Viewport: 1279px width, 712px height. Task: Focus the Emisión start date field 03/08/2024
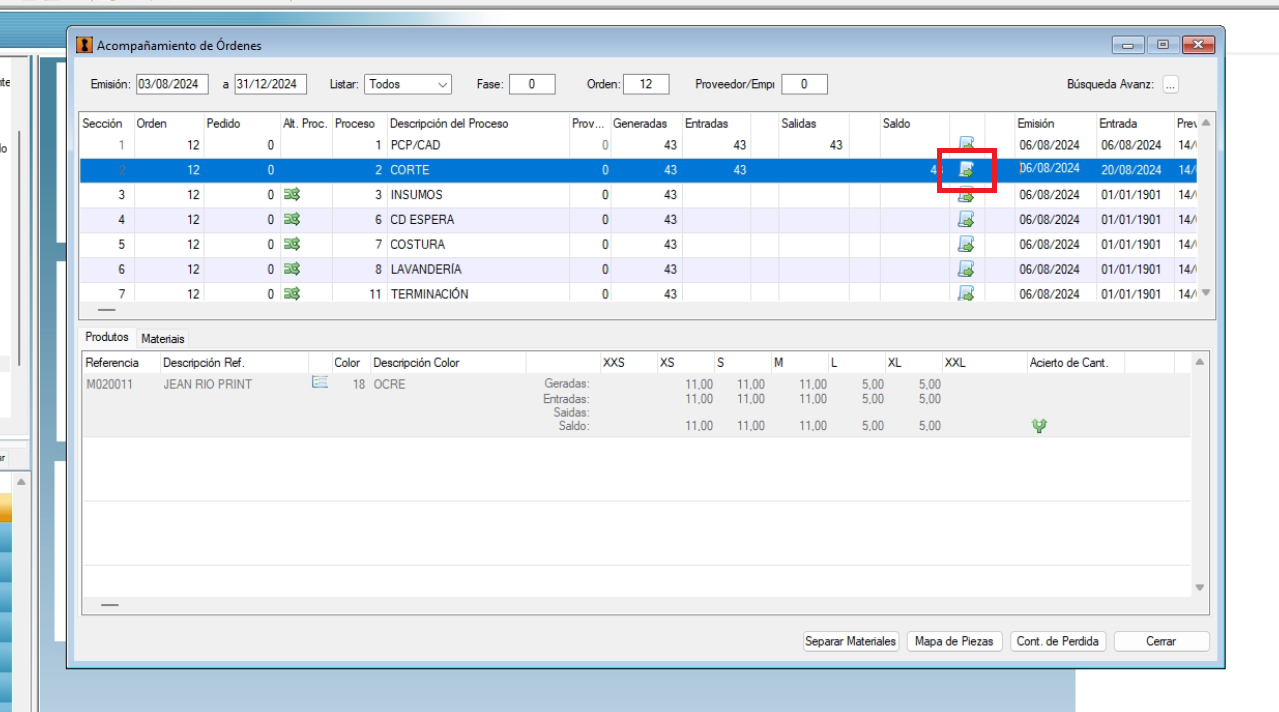coord(172,85)
